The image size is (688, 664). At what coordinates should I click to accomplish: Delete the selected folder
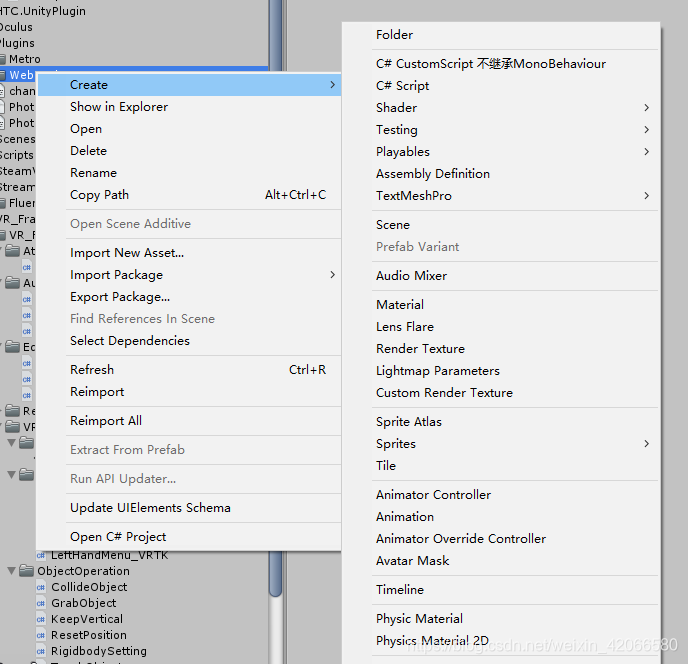click(190, 151)
